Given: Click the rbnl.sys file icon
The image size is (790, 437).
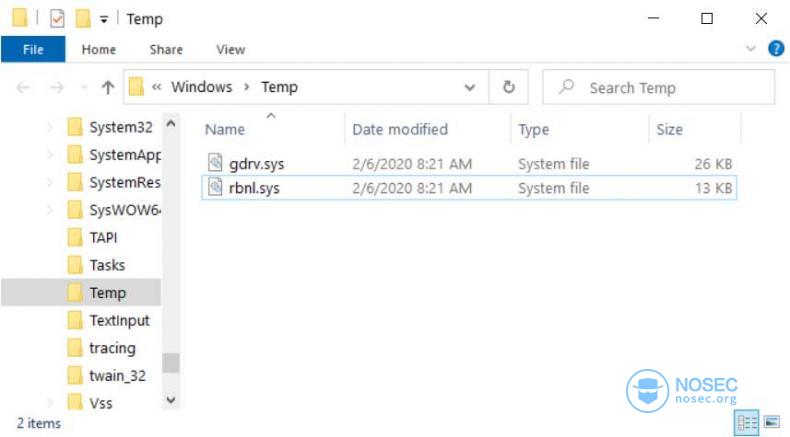Looking at the screenshot, I should pyautogui.click(x=215, y=186).
